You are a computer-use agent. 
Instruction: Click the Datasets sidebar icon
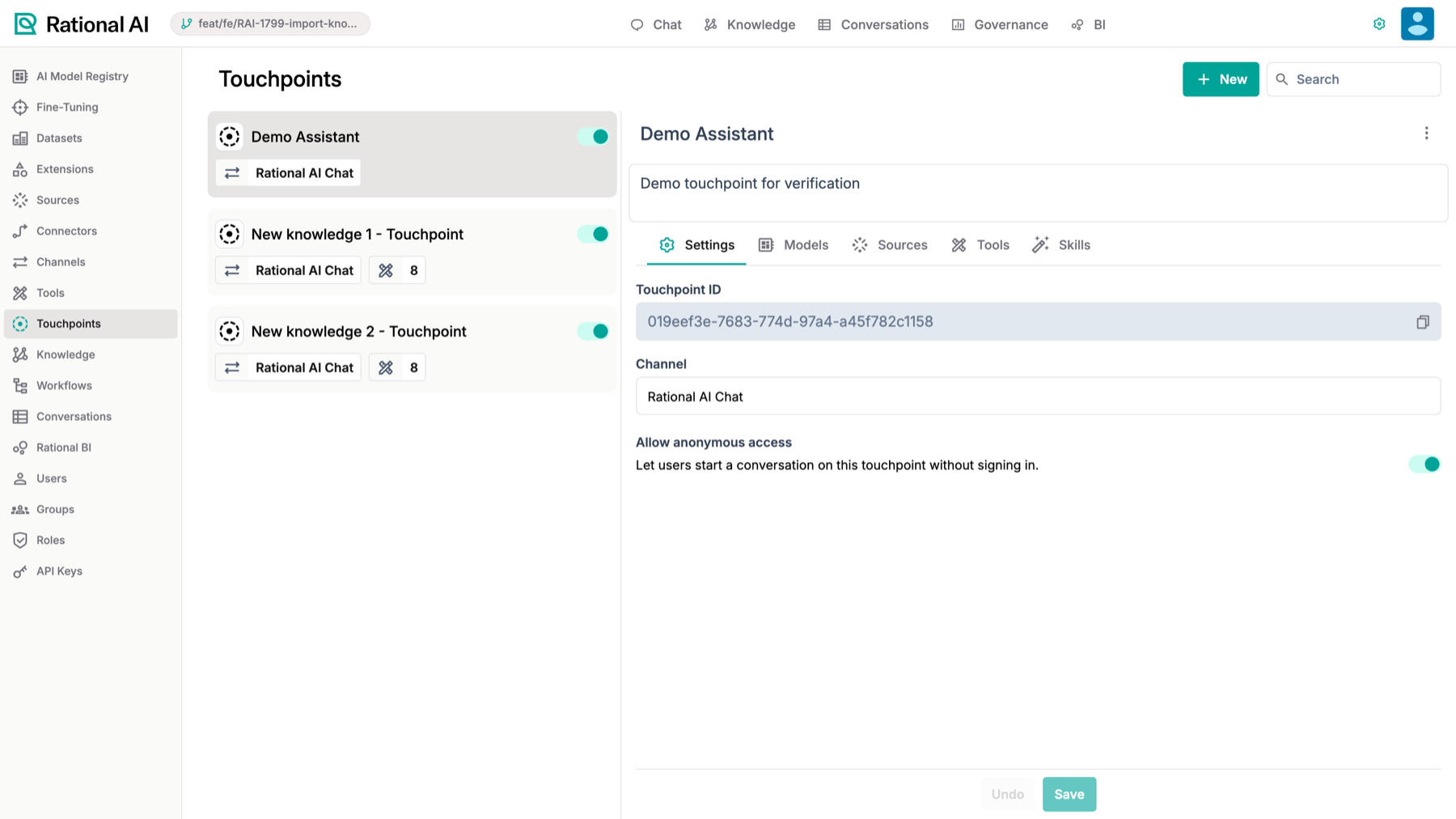pyautogui.click(x=20, y=138)
